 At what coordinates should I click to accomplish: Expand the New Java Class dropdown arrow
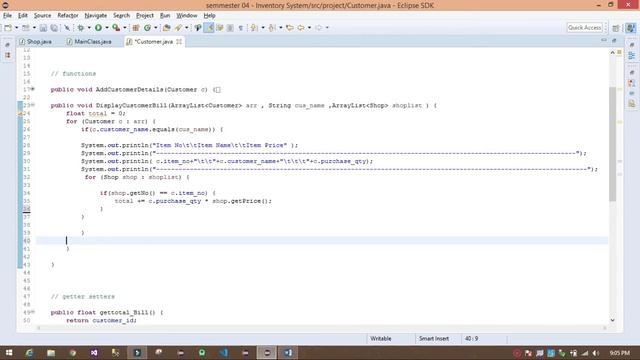tap(156, 28)
